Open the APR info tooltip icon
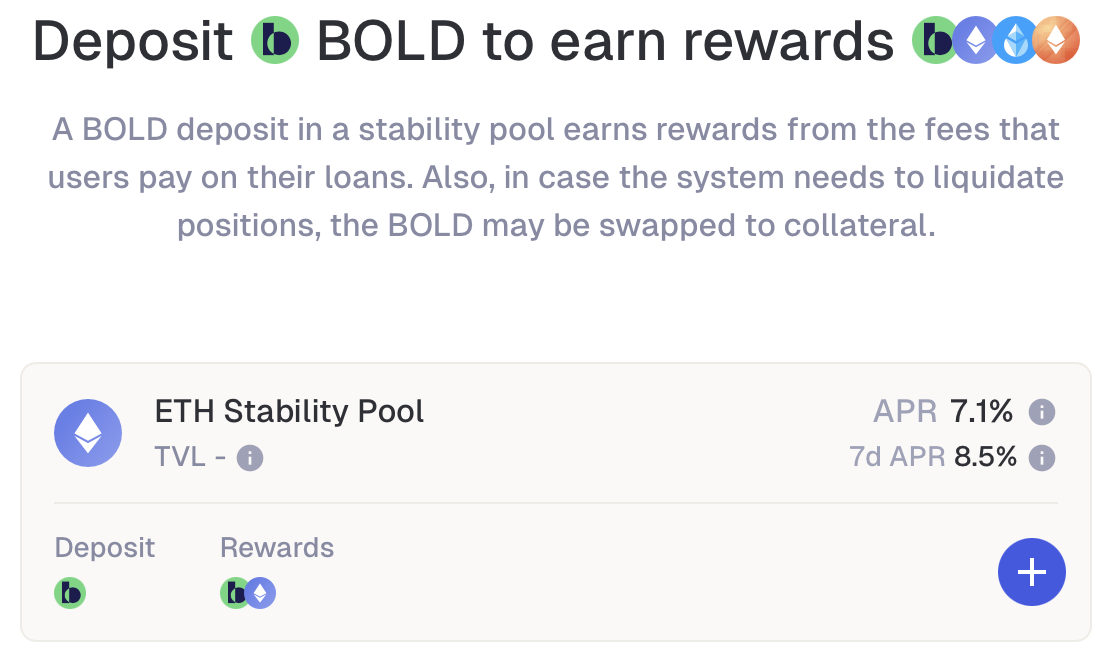 point(1041,411)
